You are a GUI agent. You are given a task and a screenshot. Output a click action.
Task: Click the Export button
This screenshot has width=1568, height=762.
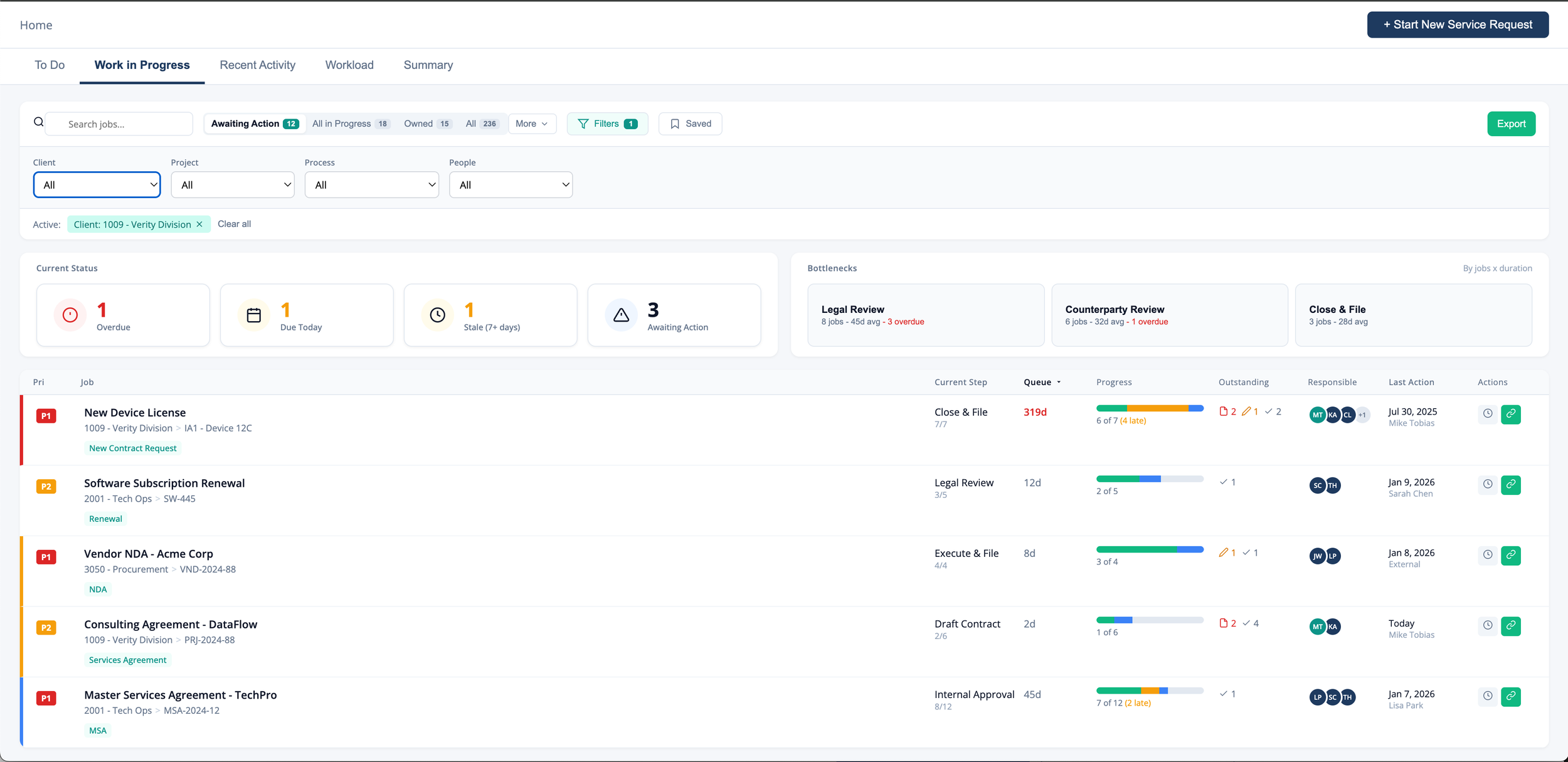click(x=1510, y=124)
